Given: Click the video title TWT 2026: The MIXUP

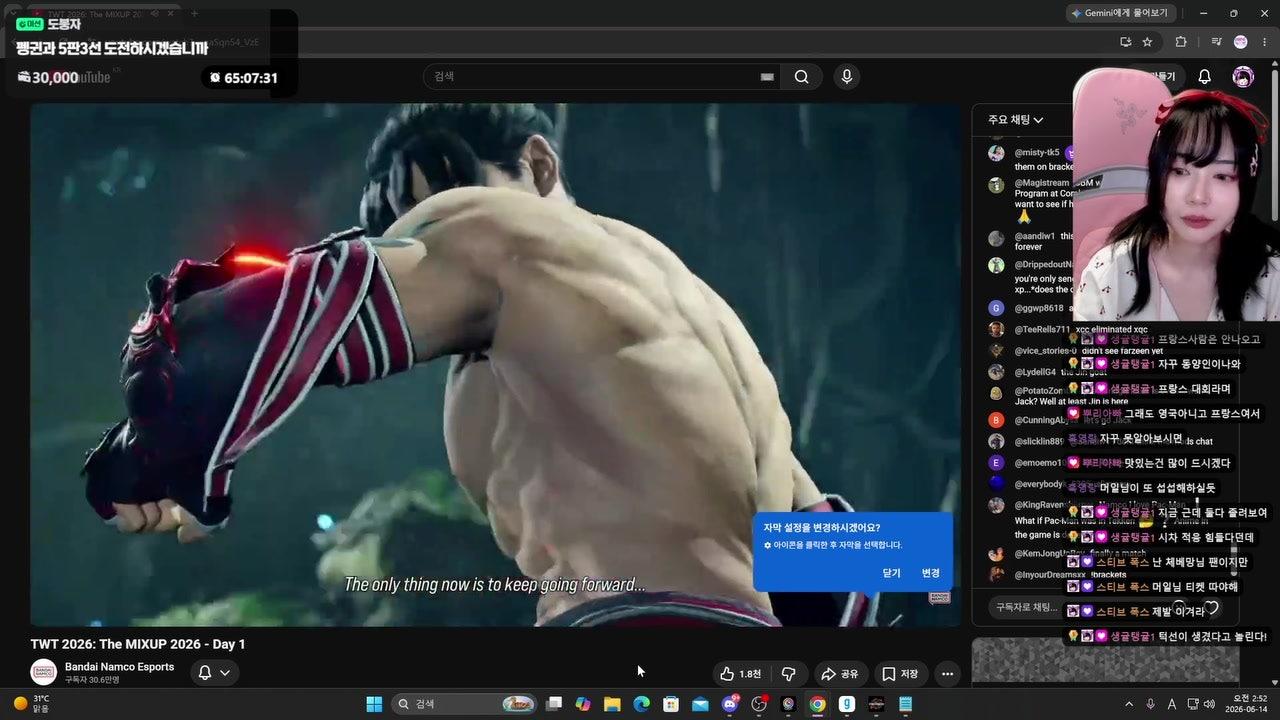Looking at the screenshot, I should click(x=138, y=644).
